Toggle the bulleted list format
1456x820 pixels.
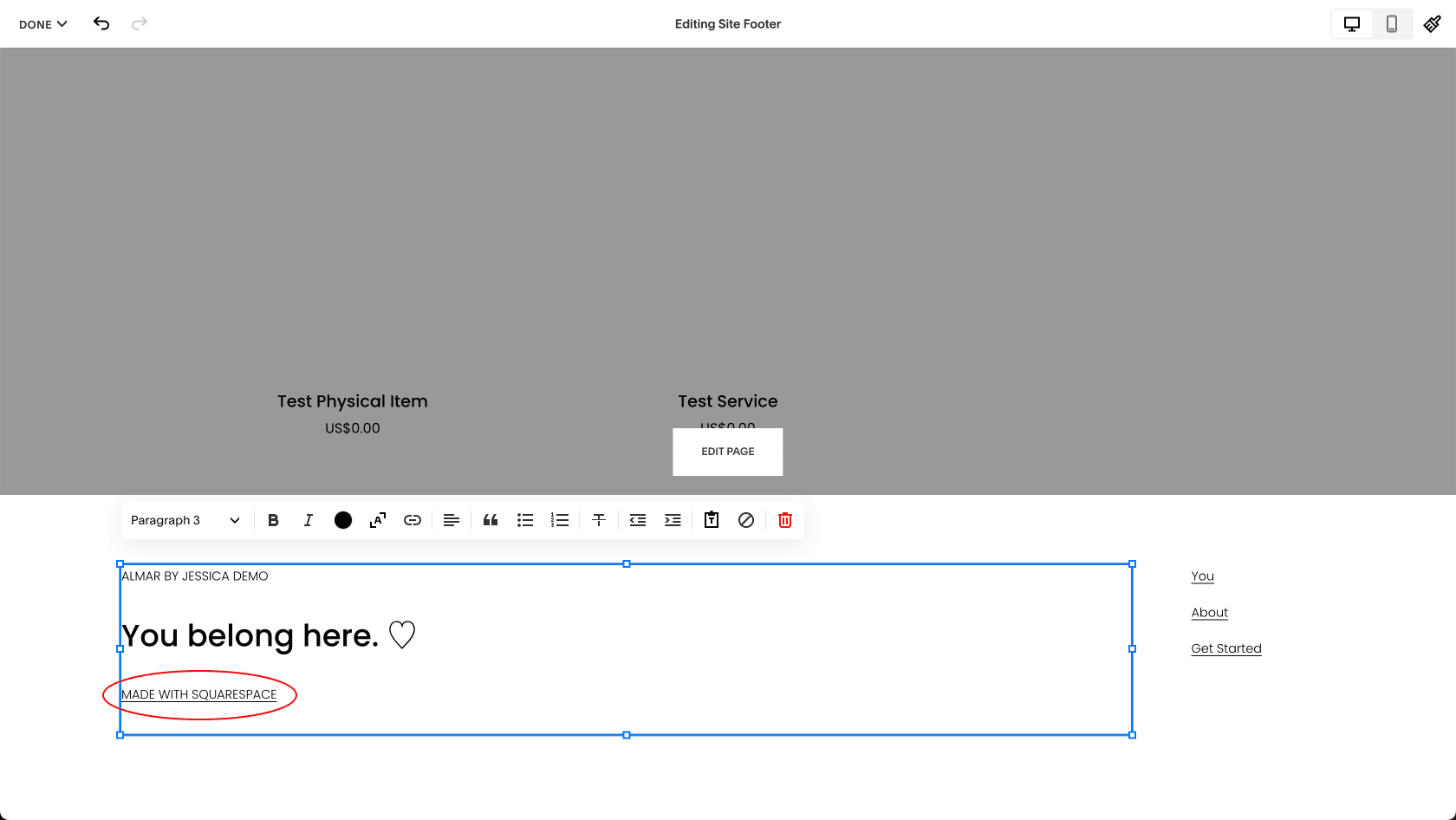tap(525, 520)
